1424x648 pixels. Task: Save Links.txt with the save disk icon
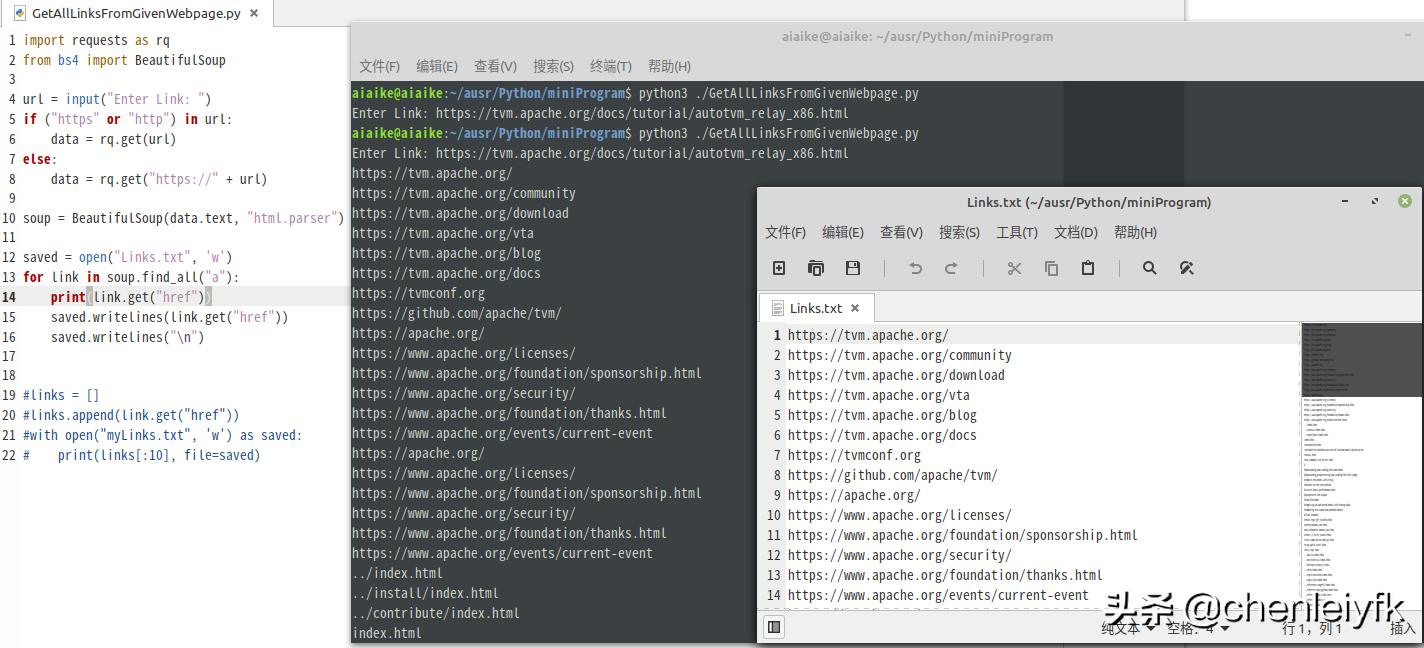click(853, 268)
